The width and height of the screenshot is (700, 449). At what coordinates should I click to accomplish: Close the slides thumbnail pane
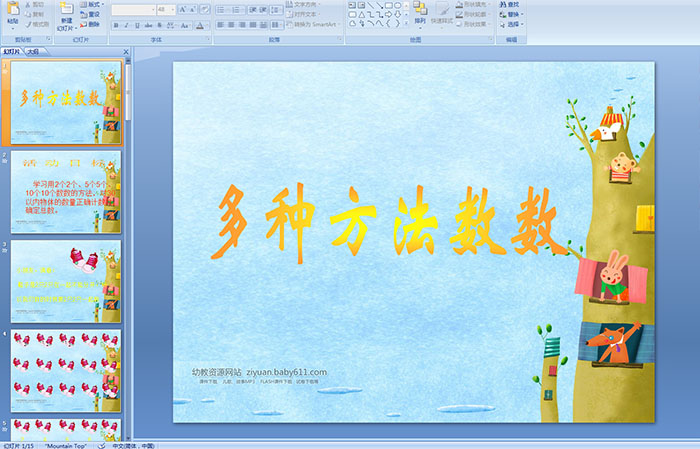[x=126, y=52]
